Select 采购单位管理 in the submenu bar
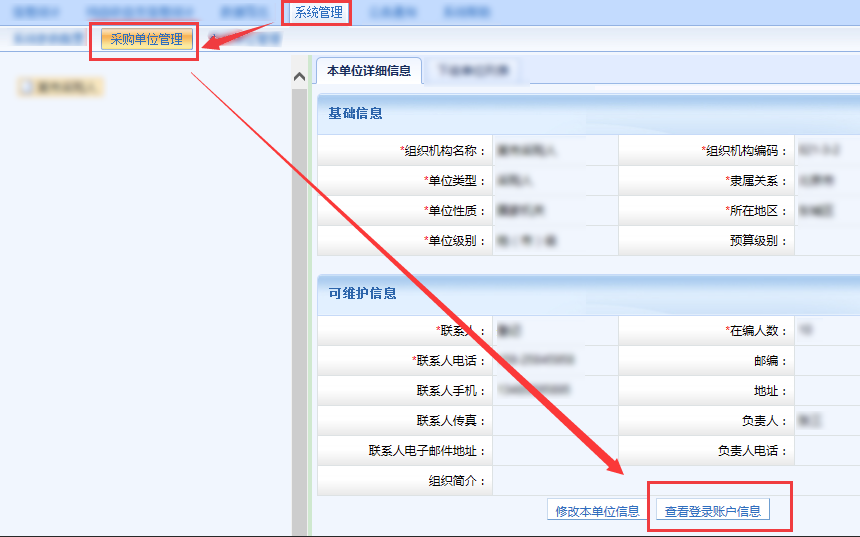Image resolution: width=860 pixels, height=537 pixels. pyautogui.click(x=146, y=40)
